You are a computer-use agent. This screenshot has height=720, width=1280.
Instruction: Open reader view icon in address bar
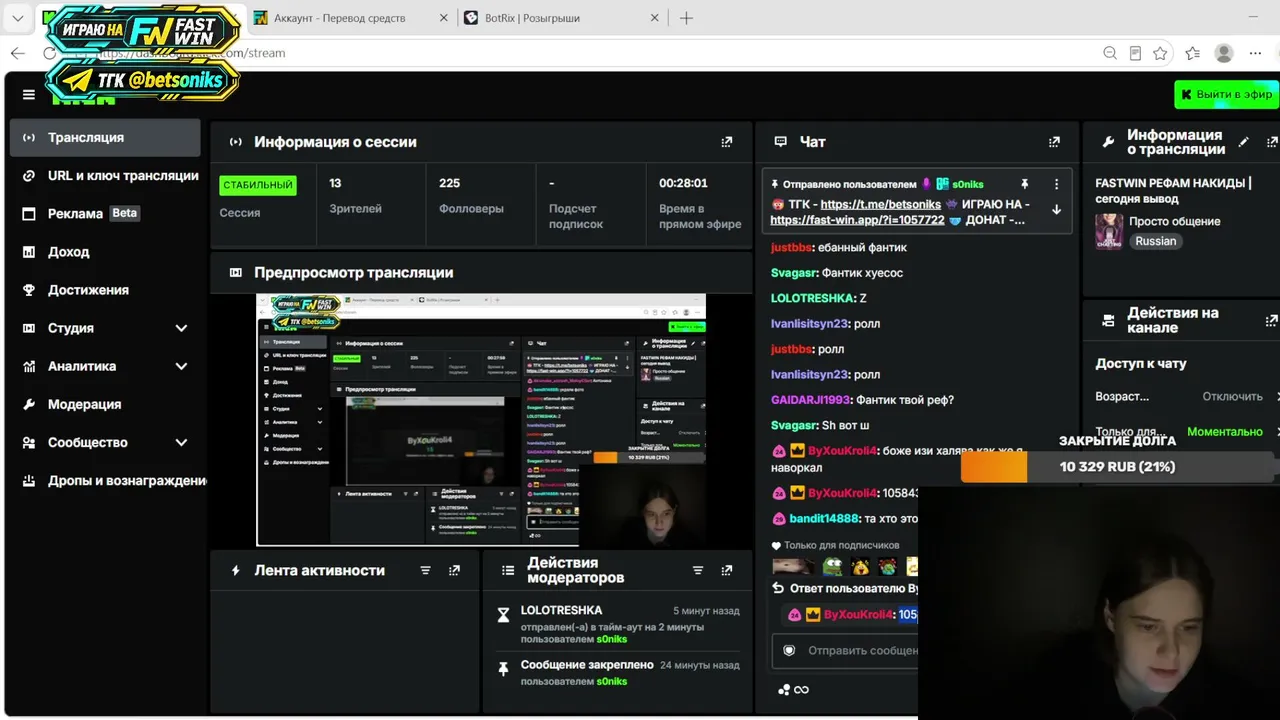coord(1135,53)
